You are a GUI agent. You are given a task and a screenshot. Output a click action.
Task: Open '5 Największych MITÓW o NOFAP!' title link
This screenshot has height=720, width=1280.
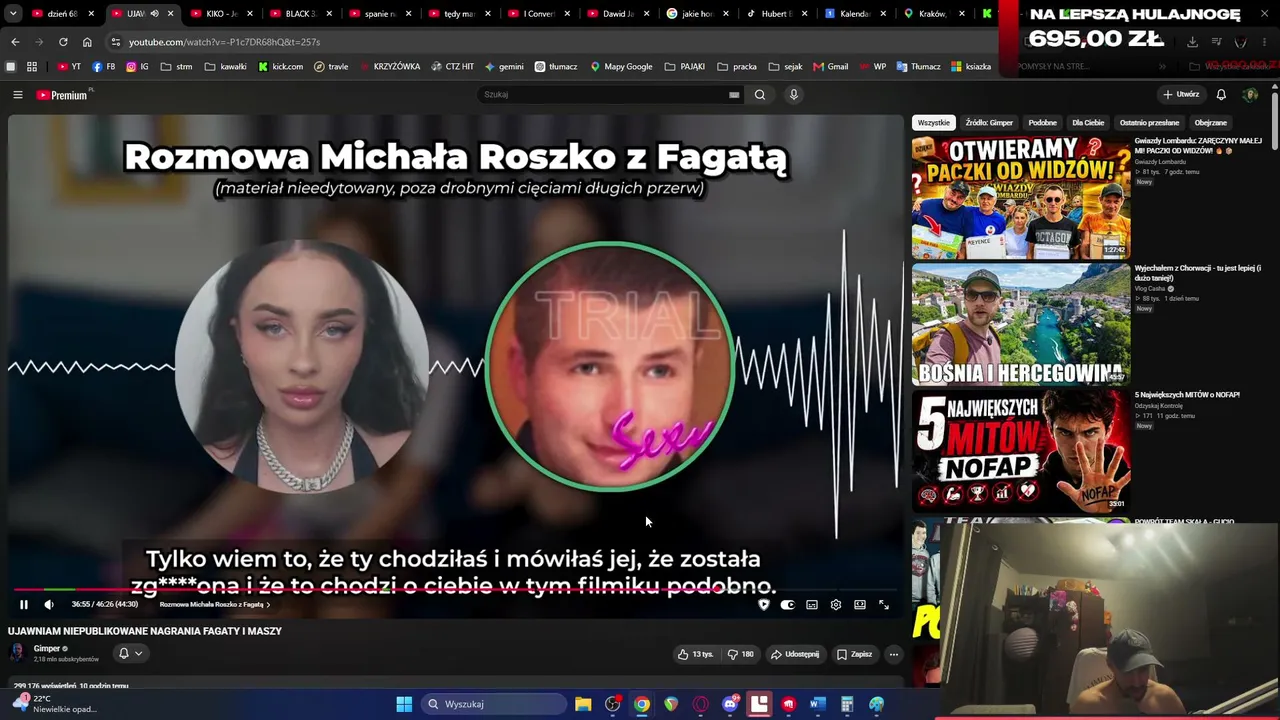(x=1187, y=395)
